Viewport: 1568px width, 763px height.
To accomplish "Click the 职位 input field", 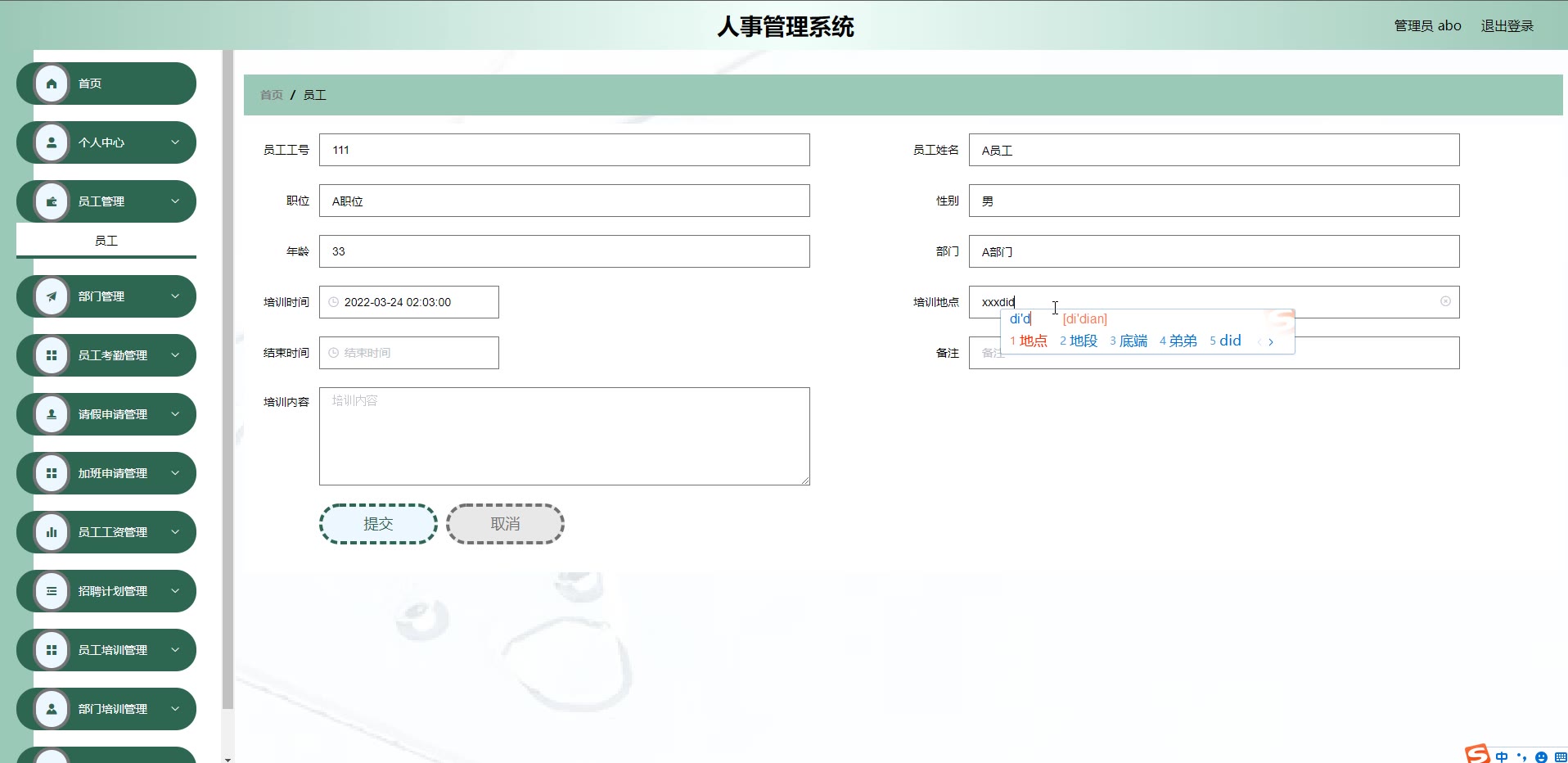I will [x=565, y=201].
